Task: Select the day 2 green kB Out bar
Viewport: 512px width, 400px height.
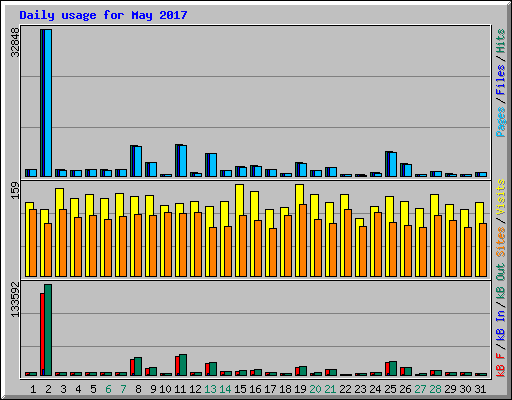Action: click(x=48, y=330)
